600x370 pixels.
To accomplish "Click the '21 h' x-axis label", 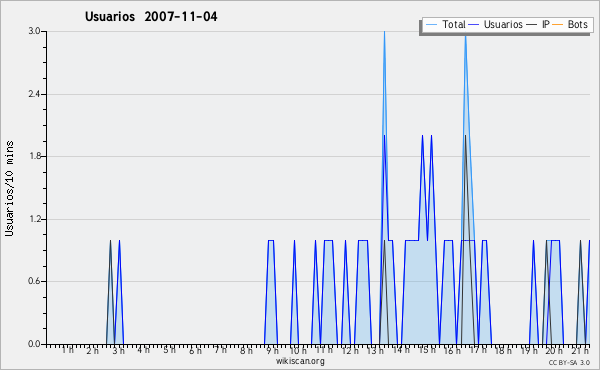I will click(580, 350).
